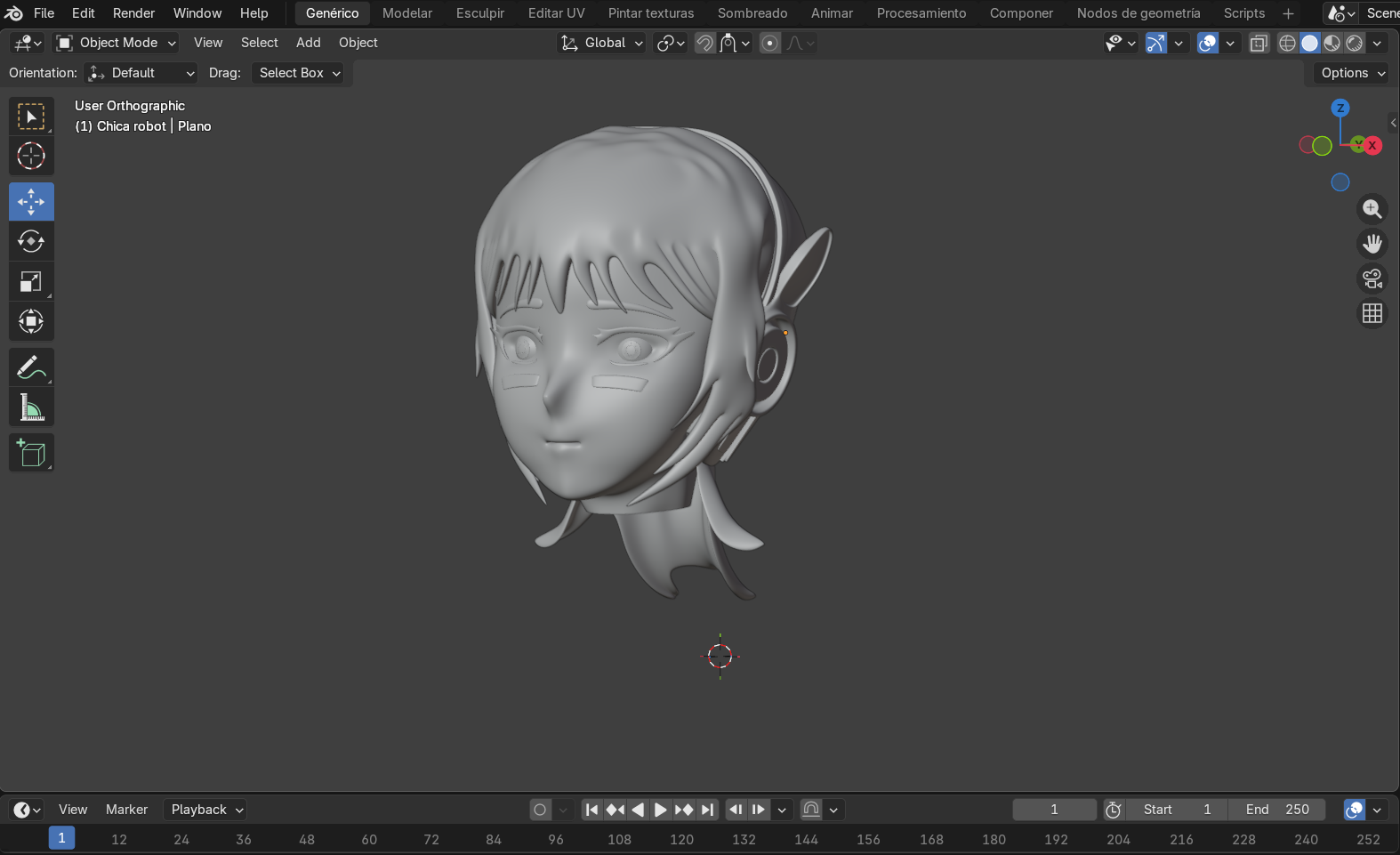The width and height of the screenshot is (1400, 855).
Task: Open the Playback popover in the timeline
Action: click(206, 810)
